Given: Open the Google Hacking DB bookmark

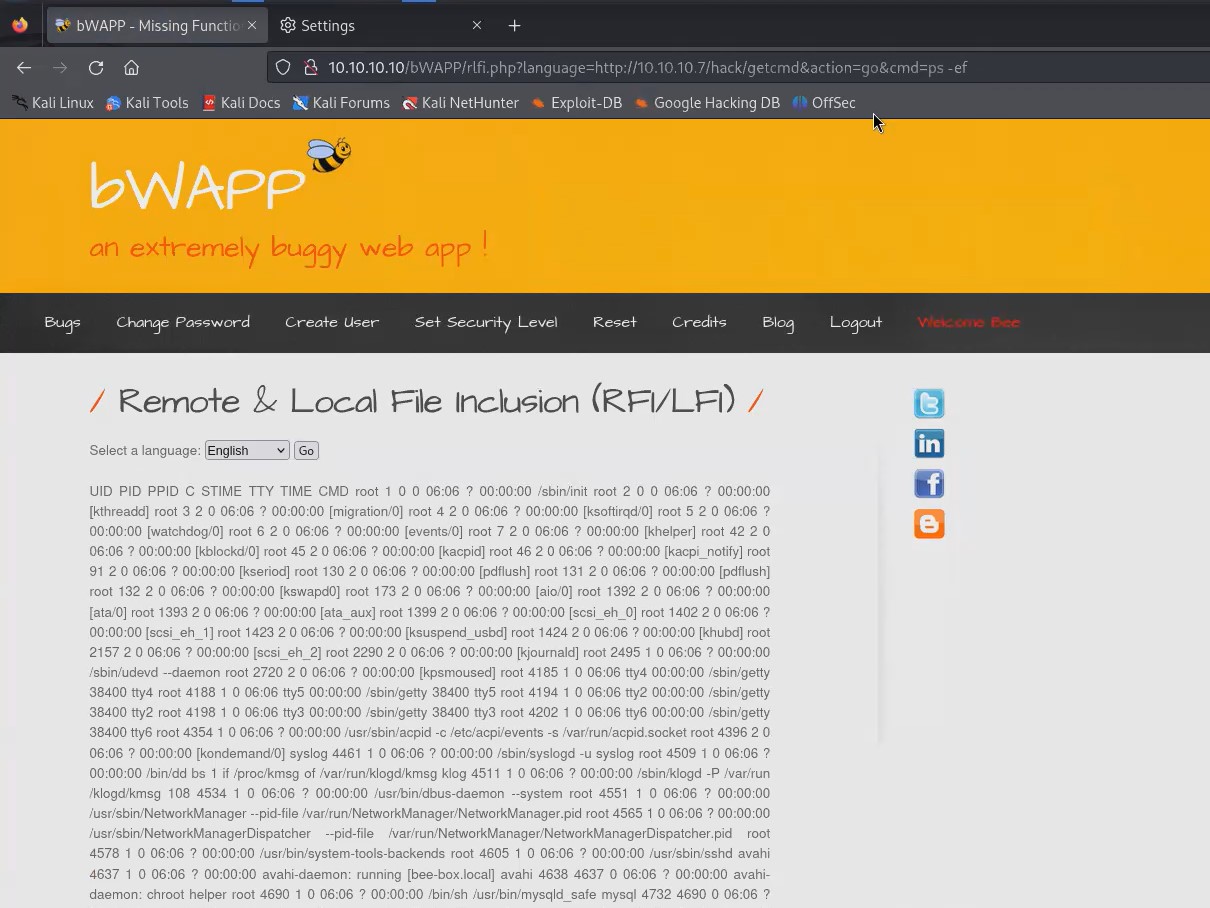Looking at the screenshot, I should [707, 102].
